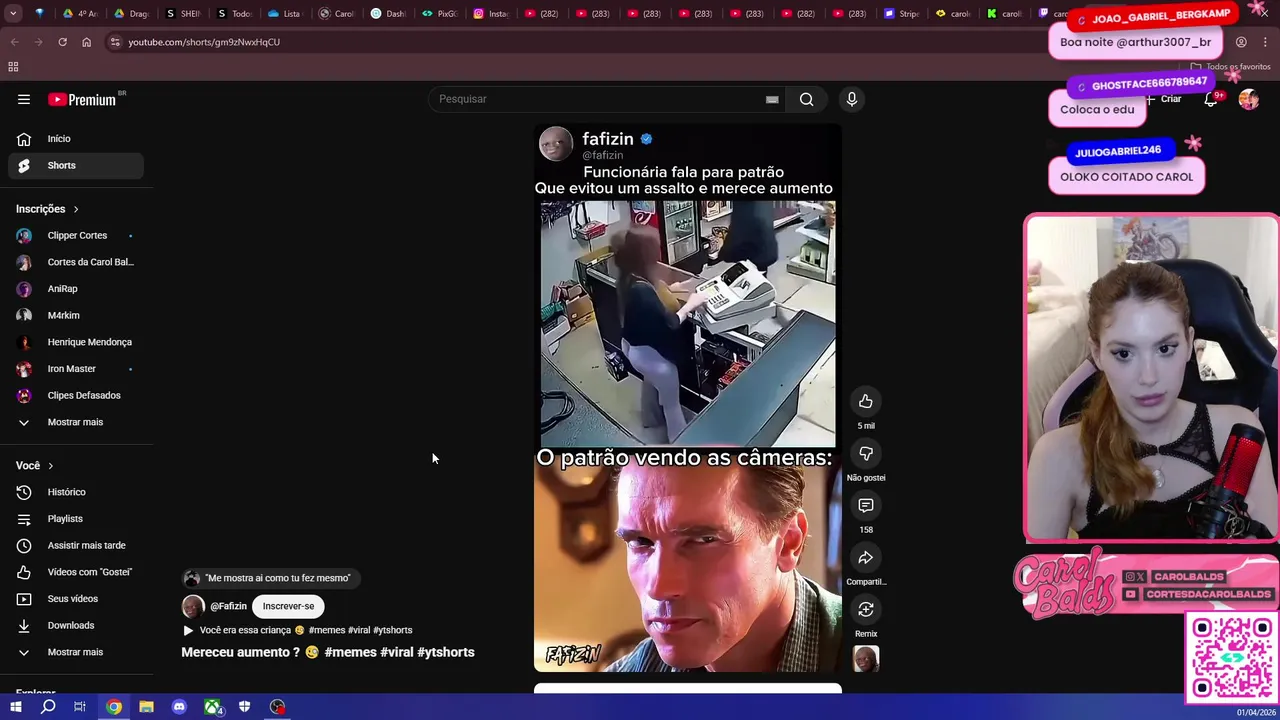
Task: Open AniRap channel subscription
Action: [x=76, y=289]
